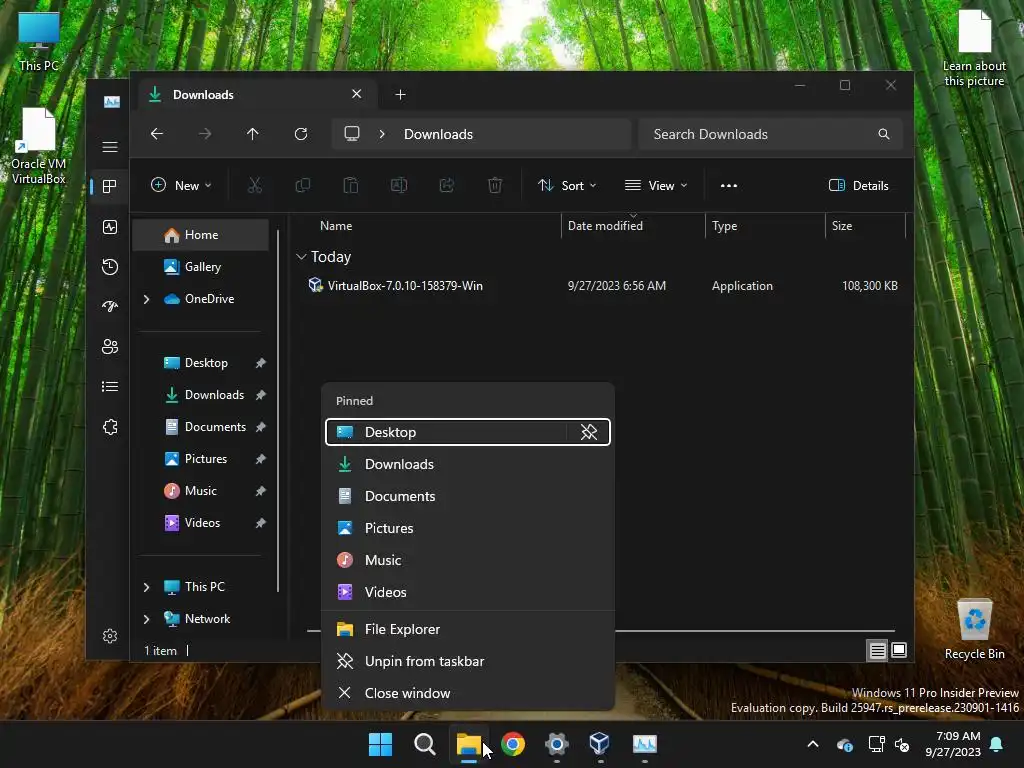
Task: Open Users page in Task Manager sidebar
Action: (110, 347)
